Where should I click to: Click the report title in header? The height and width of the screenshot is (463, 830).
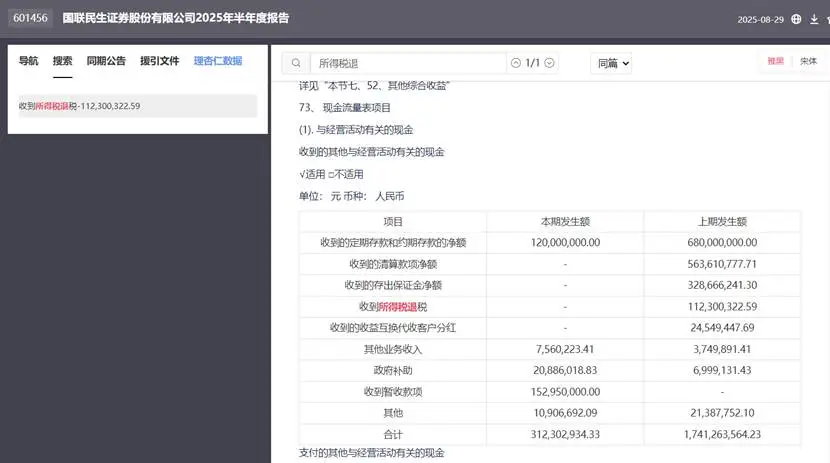point(176,18)
